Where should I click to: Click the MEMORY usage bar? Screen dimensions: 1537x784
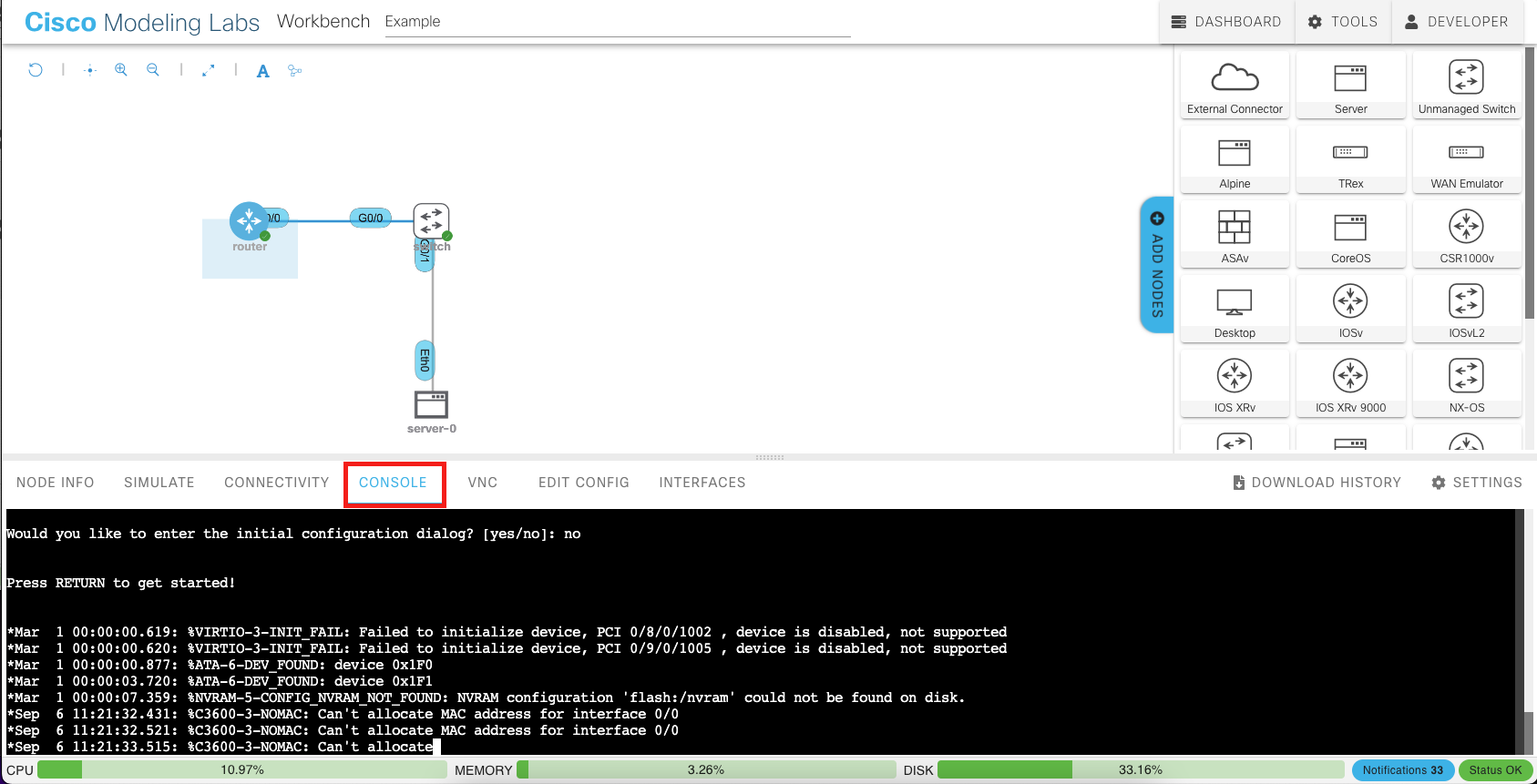click(x=706, y=770)
